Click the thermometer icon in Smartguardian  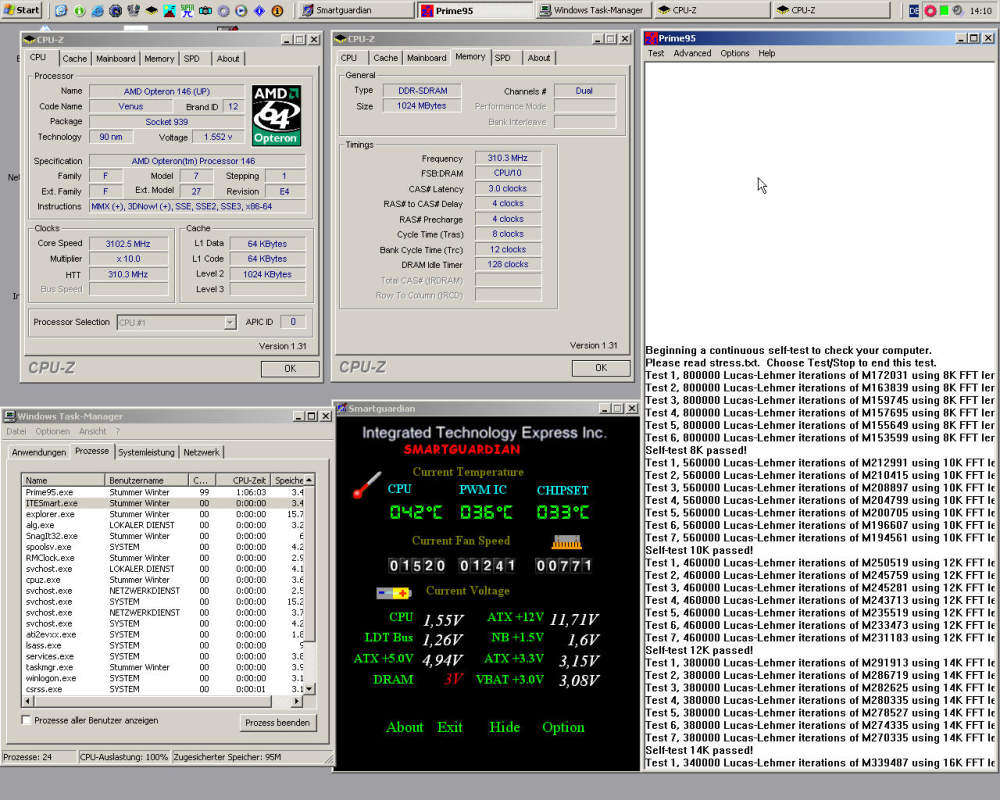click(x=366, y=485)
